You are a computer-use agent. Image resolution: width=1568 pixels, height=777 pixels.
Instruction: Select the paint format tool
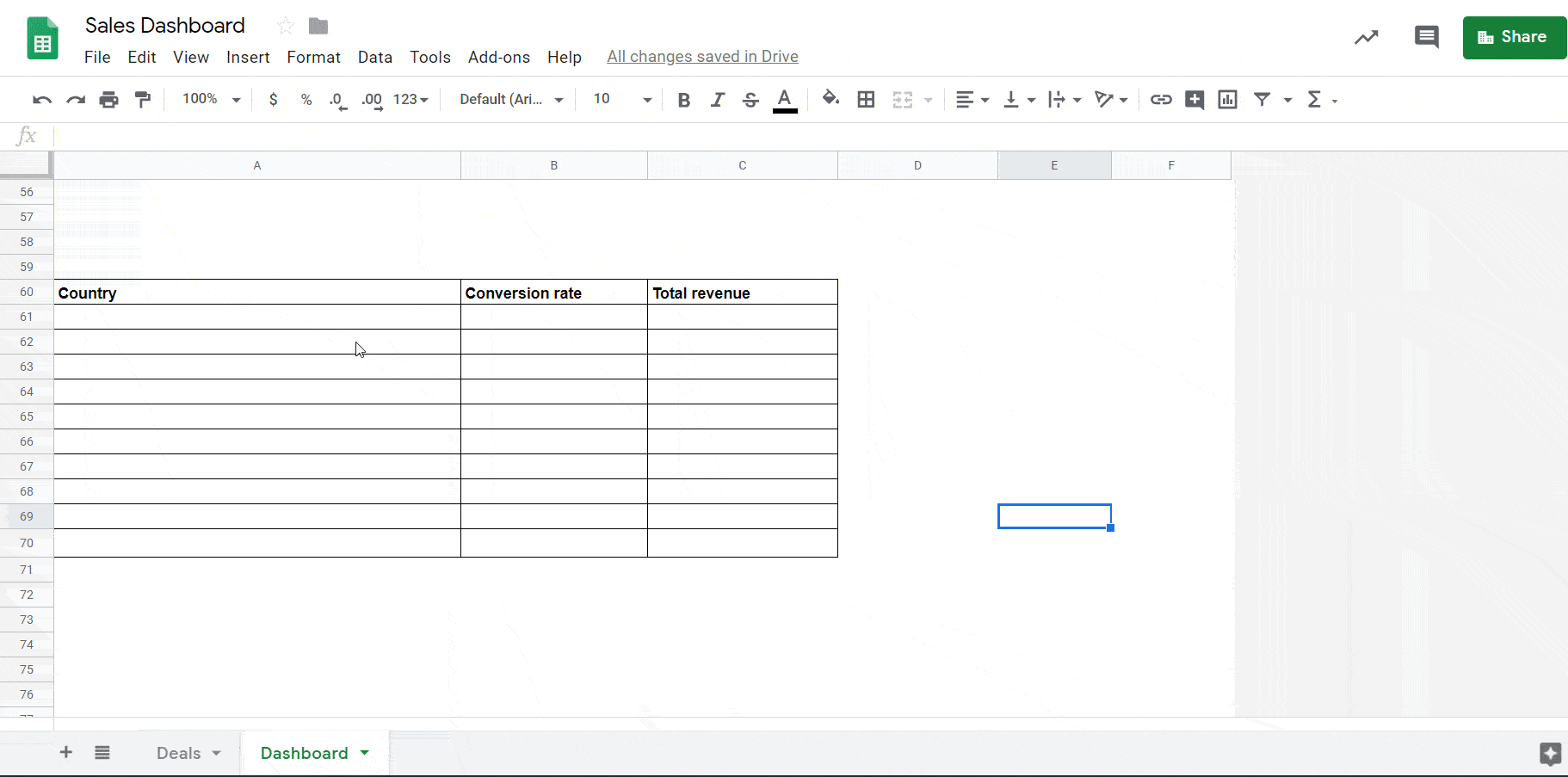click(x=143, y=99)
